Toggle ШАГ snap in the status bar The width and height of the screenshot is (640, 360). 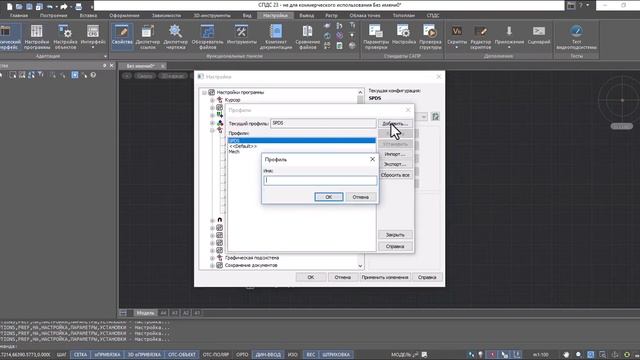[61, 354]
